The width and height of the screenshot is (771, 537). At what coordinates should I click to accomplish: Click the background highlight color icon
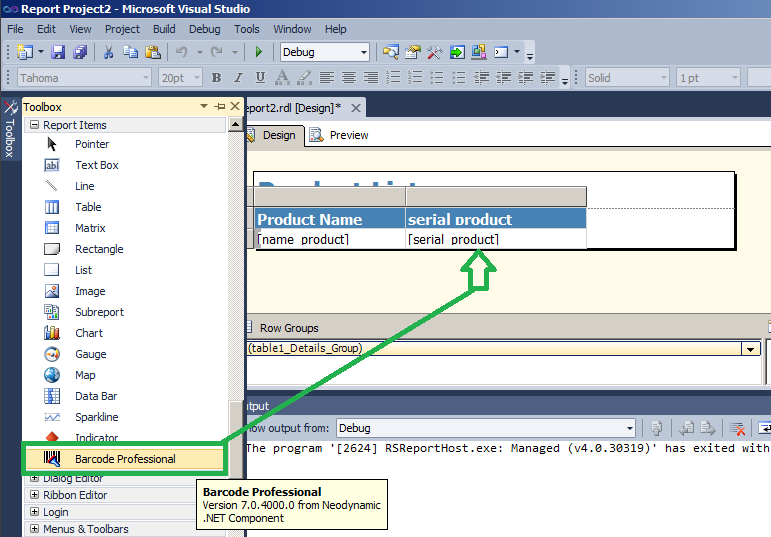tap(304, 78)
